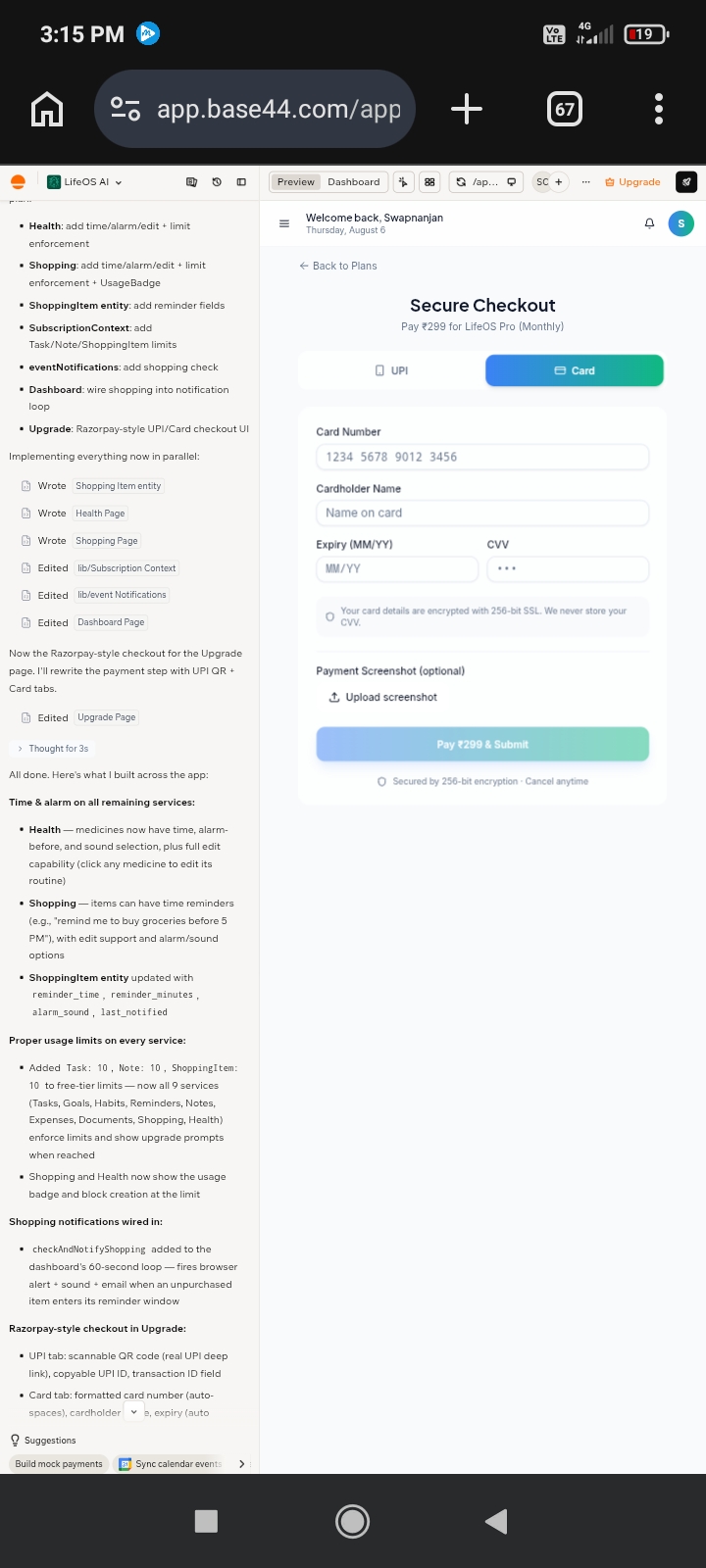This screenshot has height=1568, width=706.
Task: Open the browser three-dot menu
Action: (x=659, y=109)
